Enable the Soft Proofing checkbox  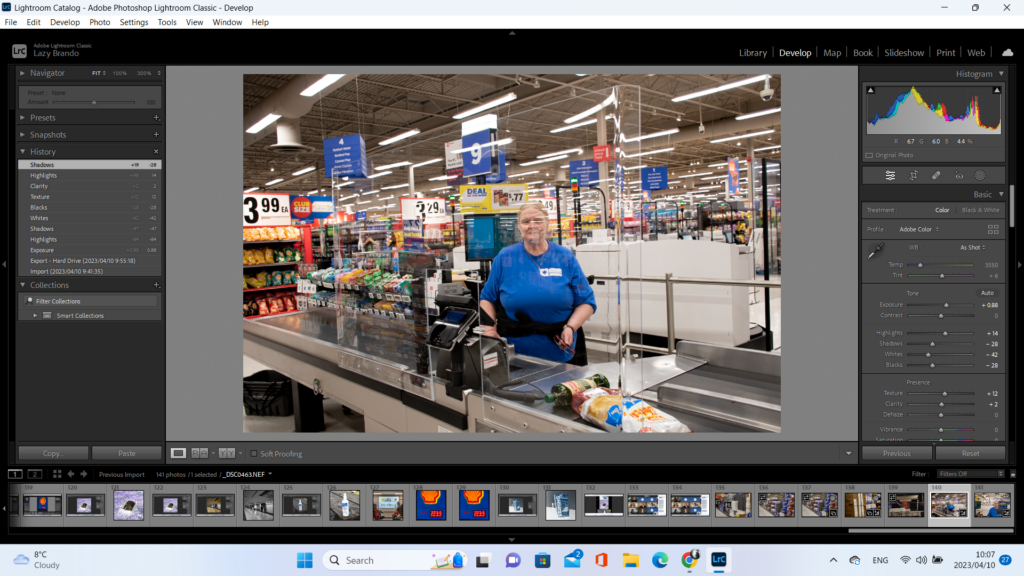tap(254, 453)
